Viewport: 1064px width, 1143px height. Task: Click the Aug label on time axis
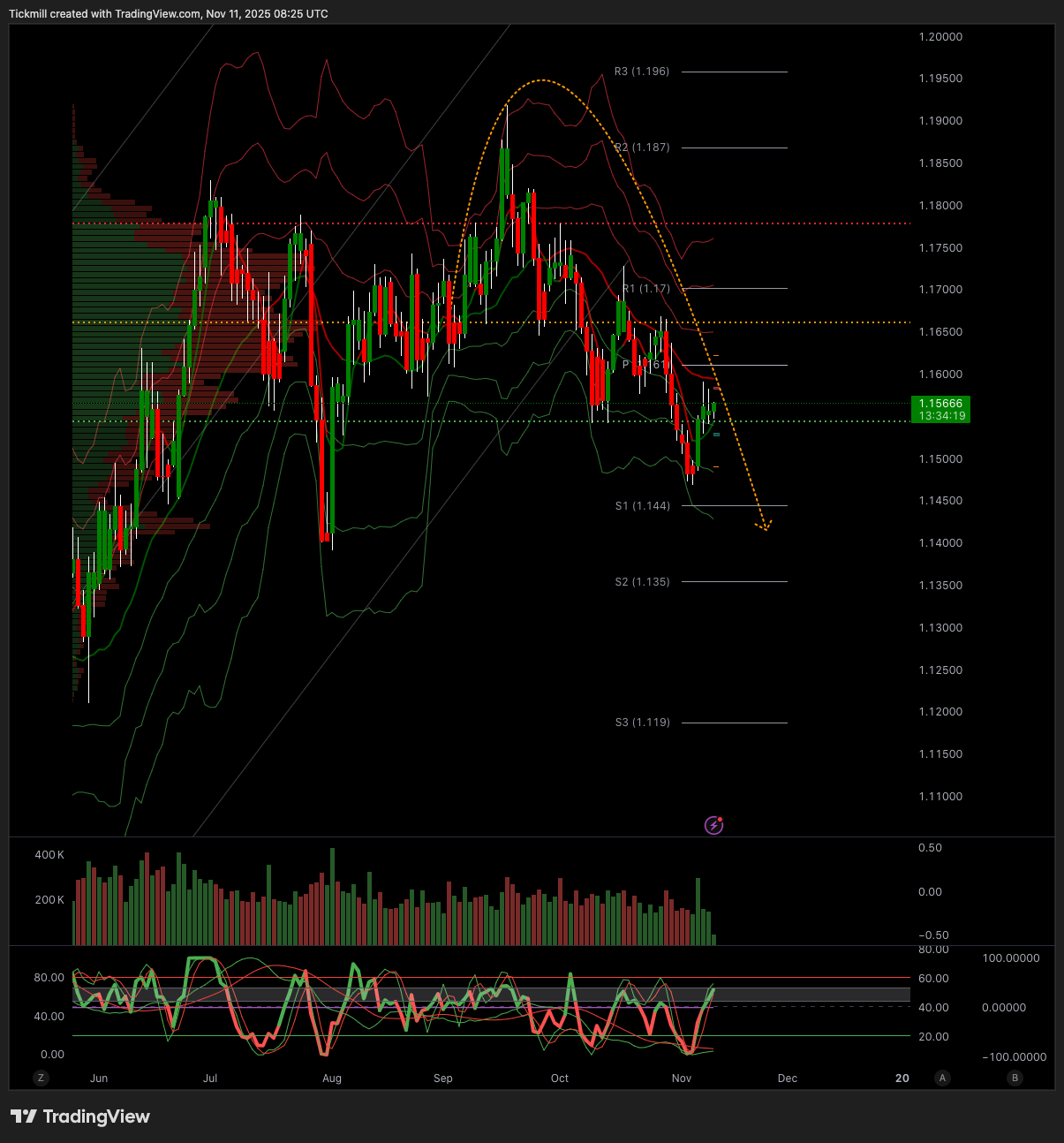(332, 1079)
